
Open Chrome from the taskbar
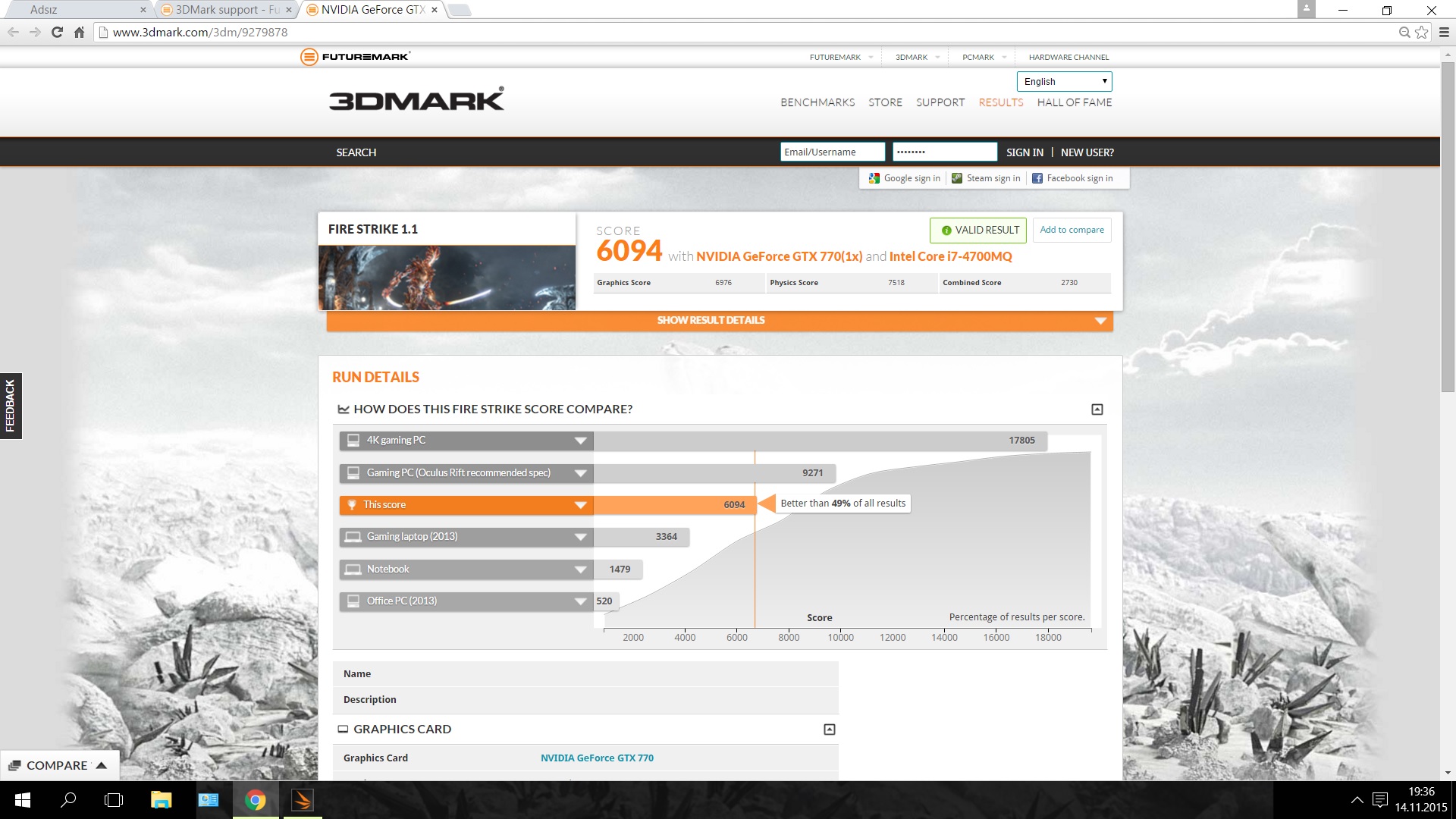256,800
